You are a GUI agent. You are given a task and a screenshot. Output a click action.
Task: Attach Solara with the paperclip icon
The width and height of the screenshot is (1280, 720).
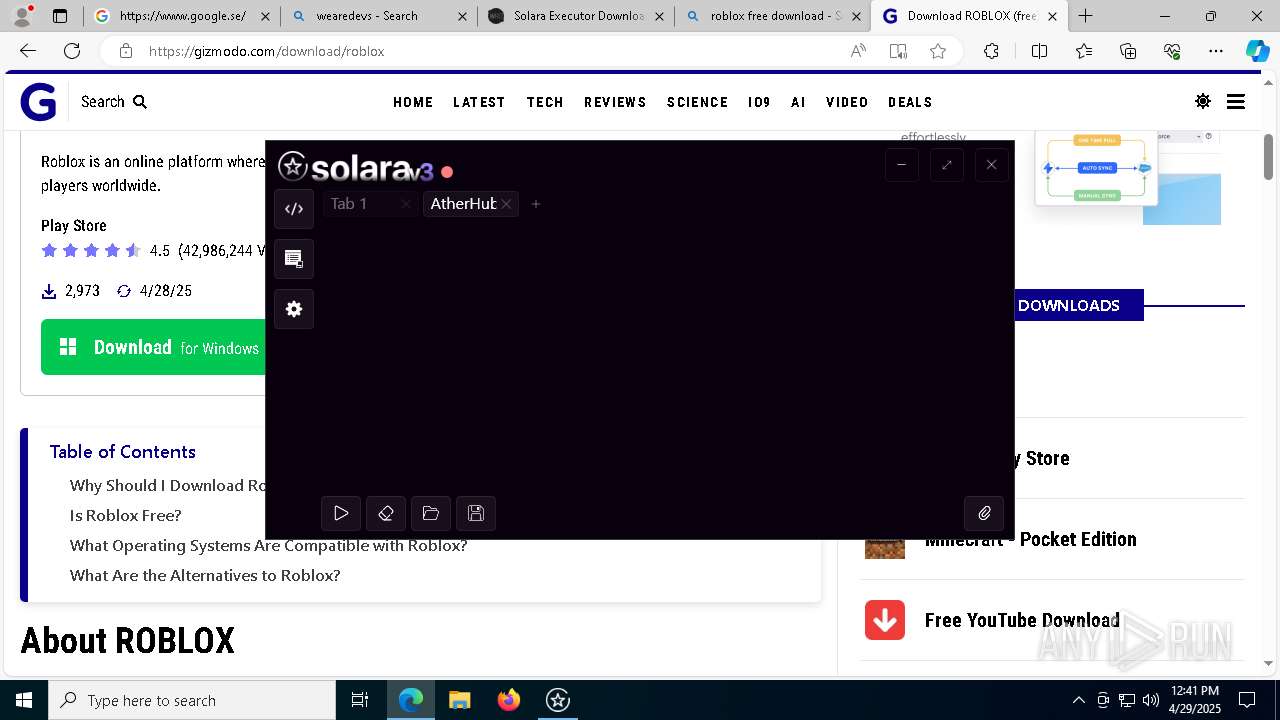point(984,513)
